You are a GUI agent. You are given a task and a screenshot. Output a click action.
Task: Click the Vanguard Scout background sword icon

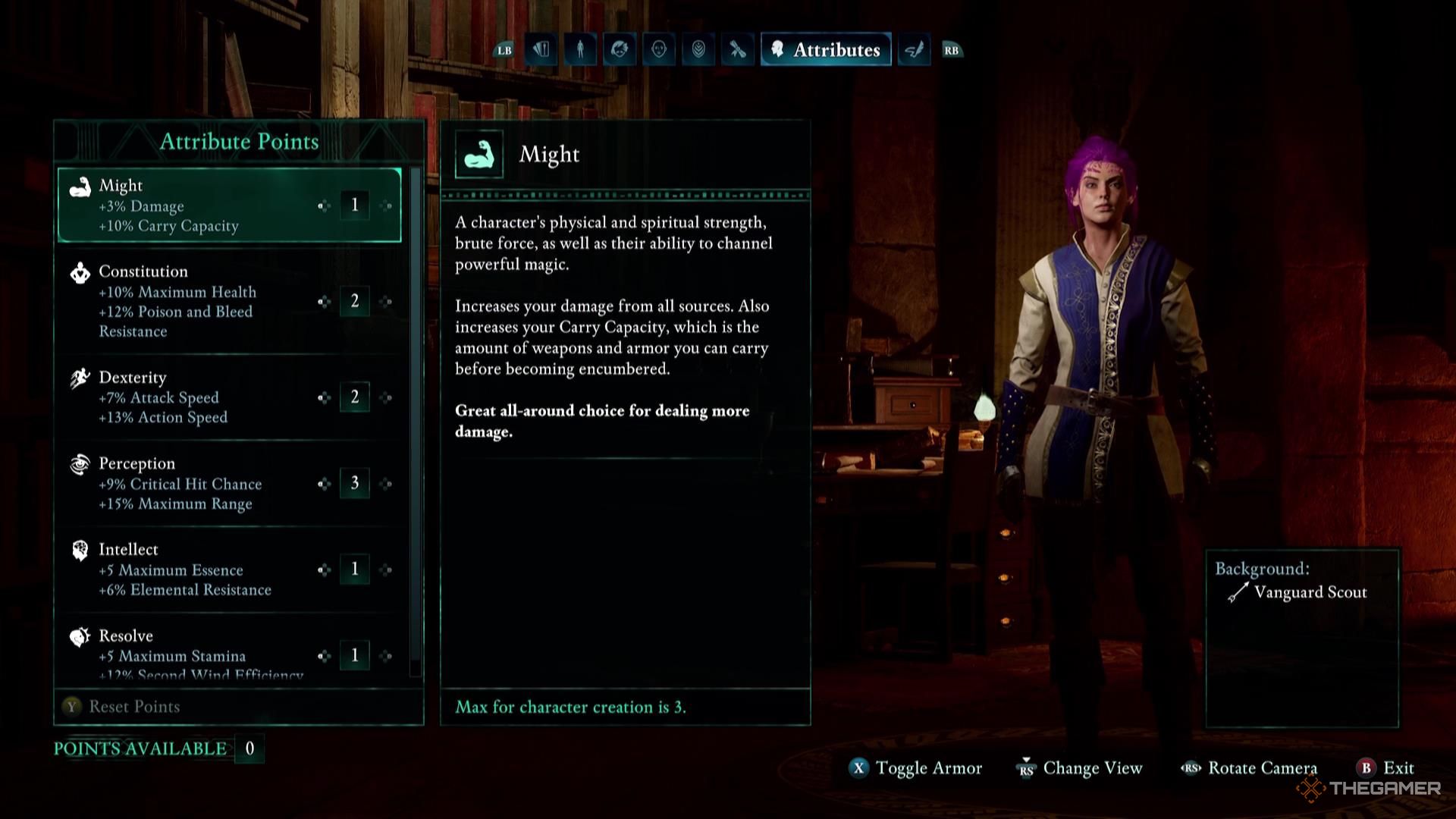pyautogui.click(x=1234, y=592)
